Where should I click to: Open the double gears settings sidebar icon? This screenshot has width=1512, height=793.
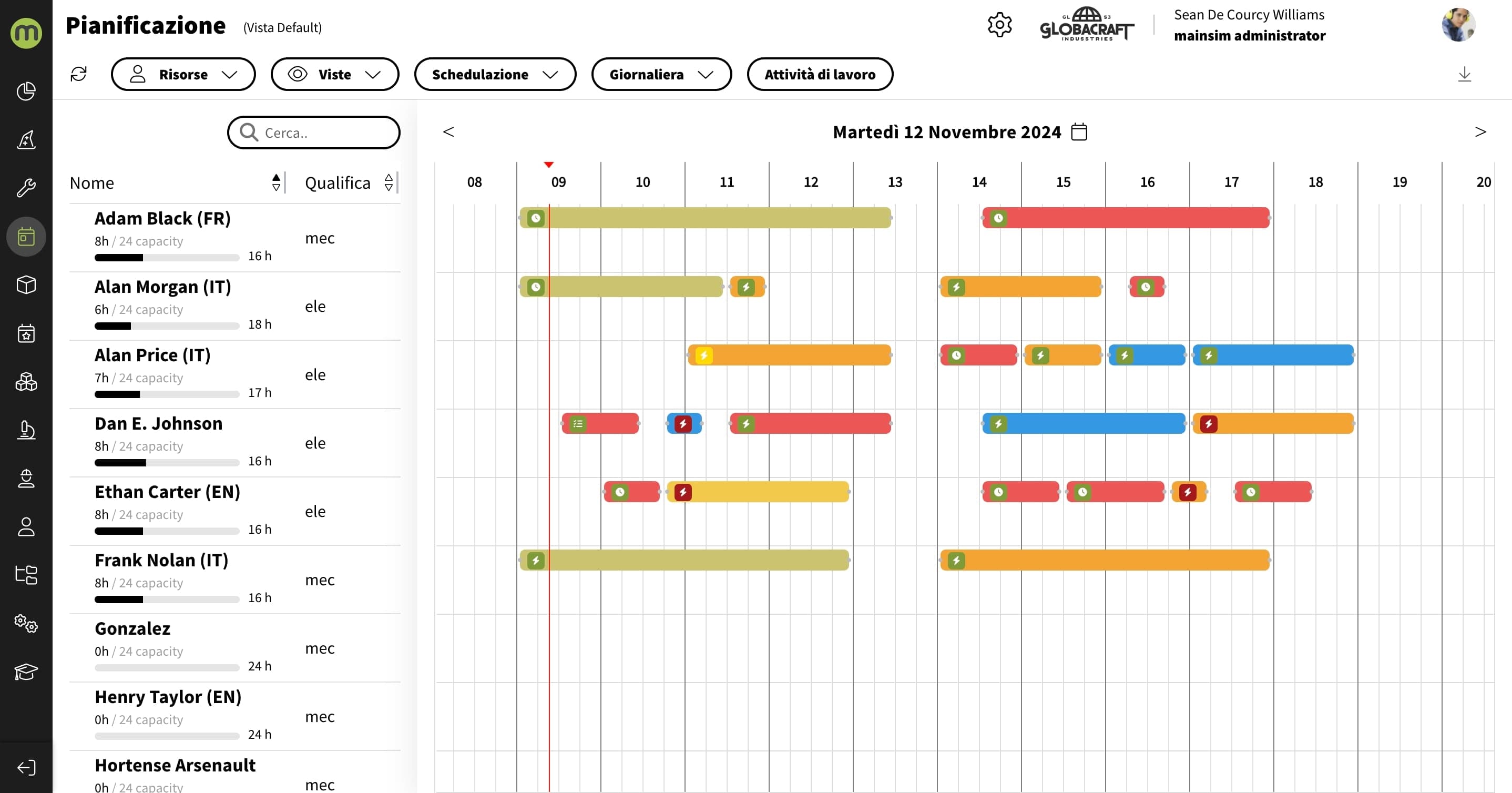coord(26,623)
